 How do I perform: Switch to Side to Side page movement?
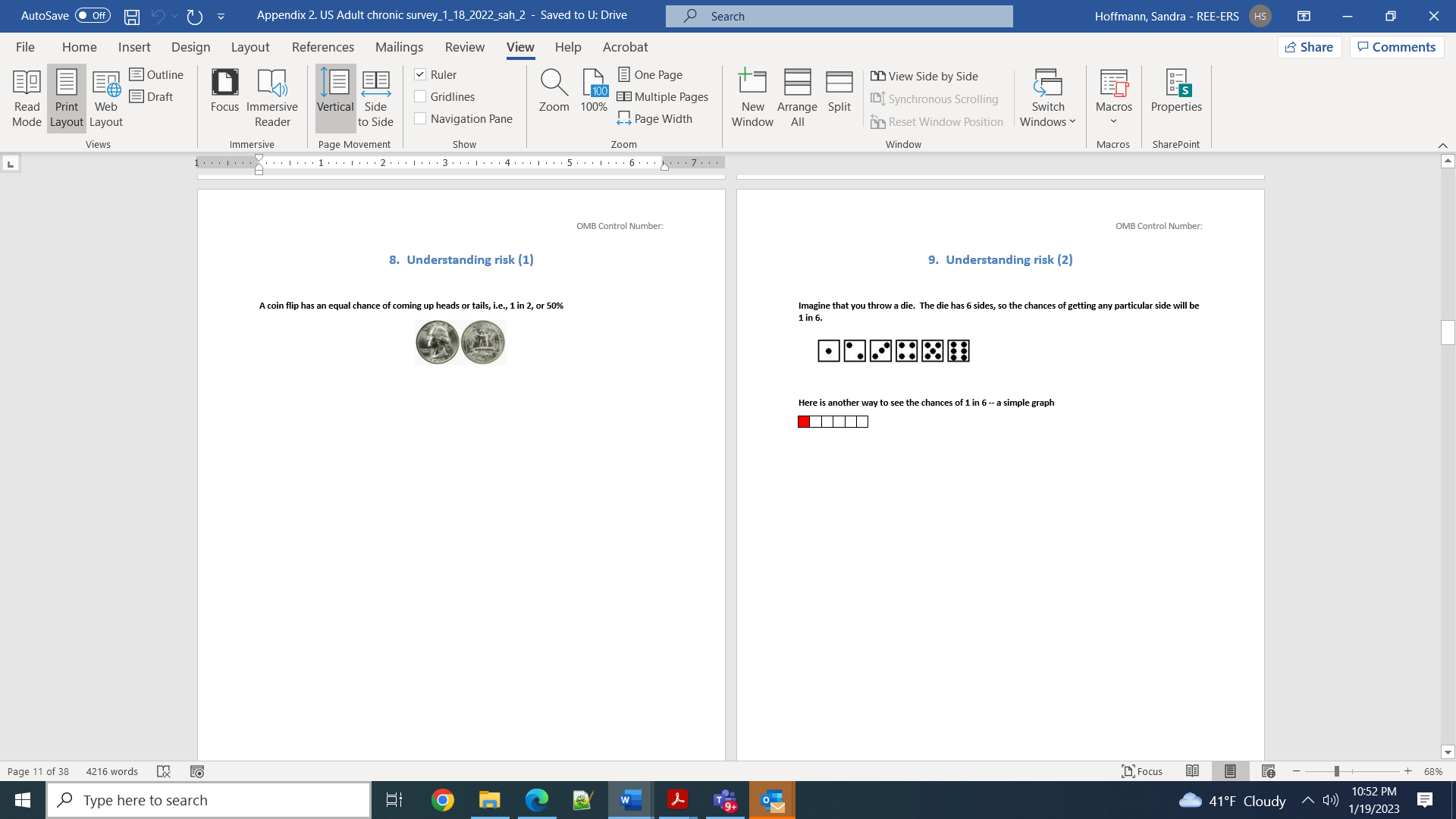(x=375, y=99)
